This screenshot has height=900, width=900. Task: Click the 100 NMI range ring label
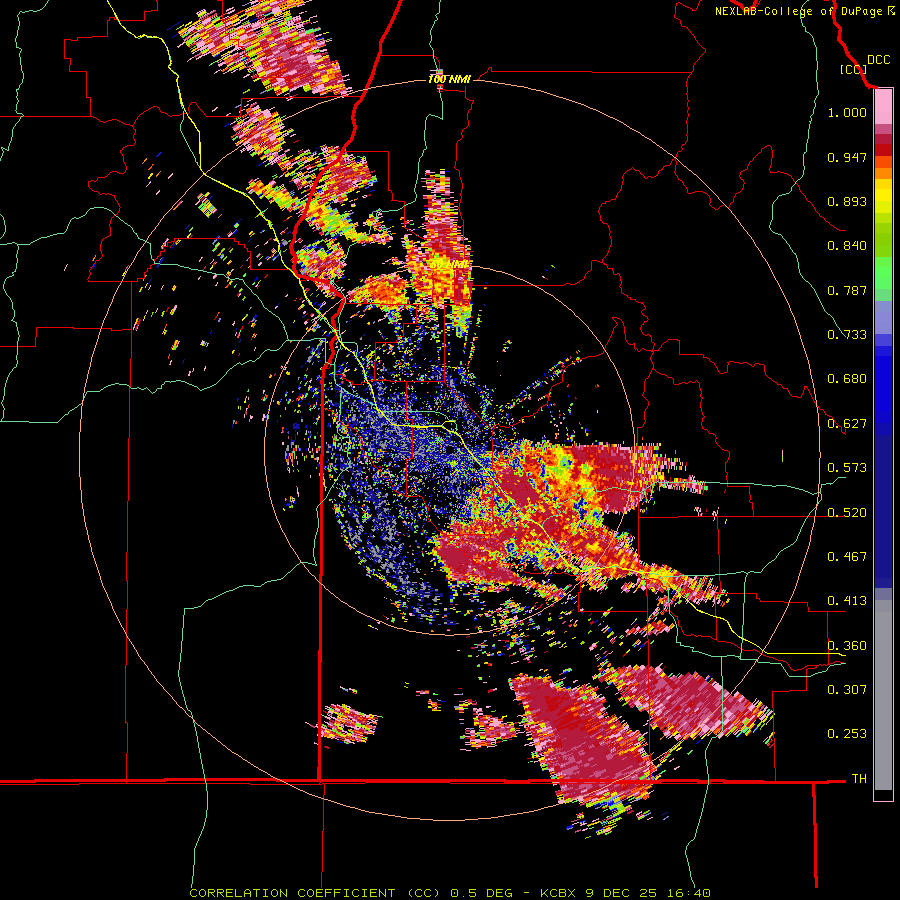pyautogui.click(x=449, y=79)
